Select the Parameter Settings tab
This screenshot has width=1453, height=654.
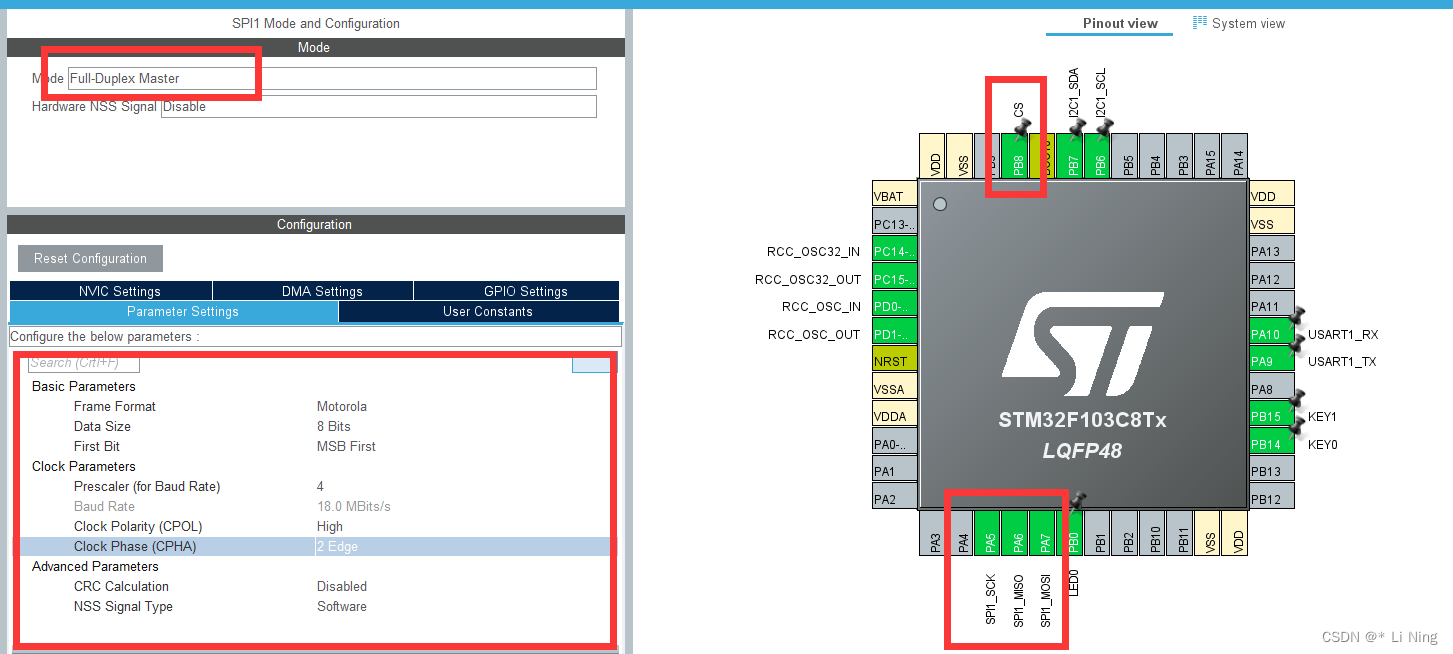(x=174, y=312)
